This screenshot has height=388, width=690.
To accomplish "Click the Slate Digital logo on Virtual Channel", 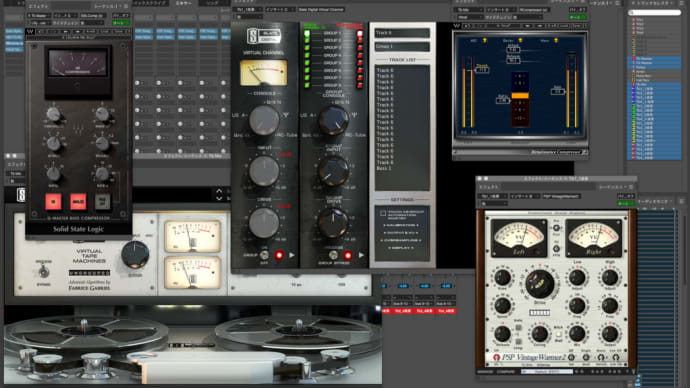I will coord(264,36).
